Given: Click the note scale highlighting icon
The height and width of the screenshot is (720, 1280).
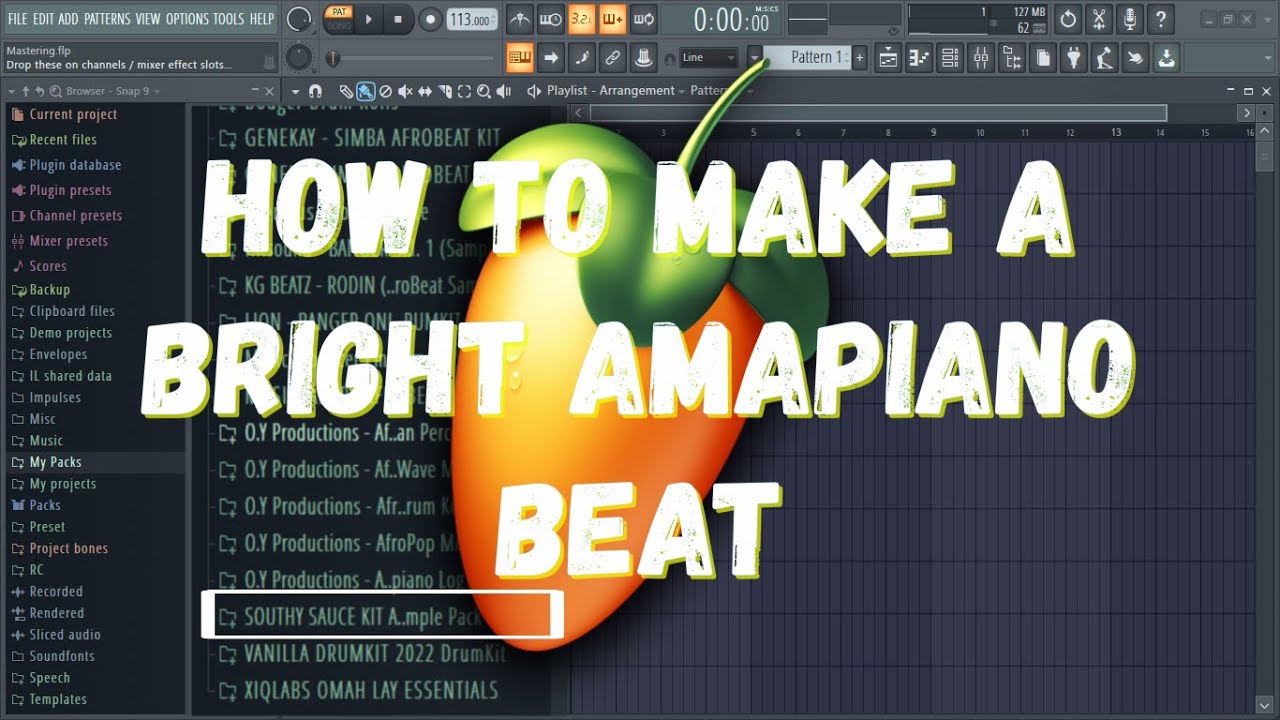Looking at the screenshot, I should [x=582, y=57].
